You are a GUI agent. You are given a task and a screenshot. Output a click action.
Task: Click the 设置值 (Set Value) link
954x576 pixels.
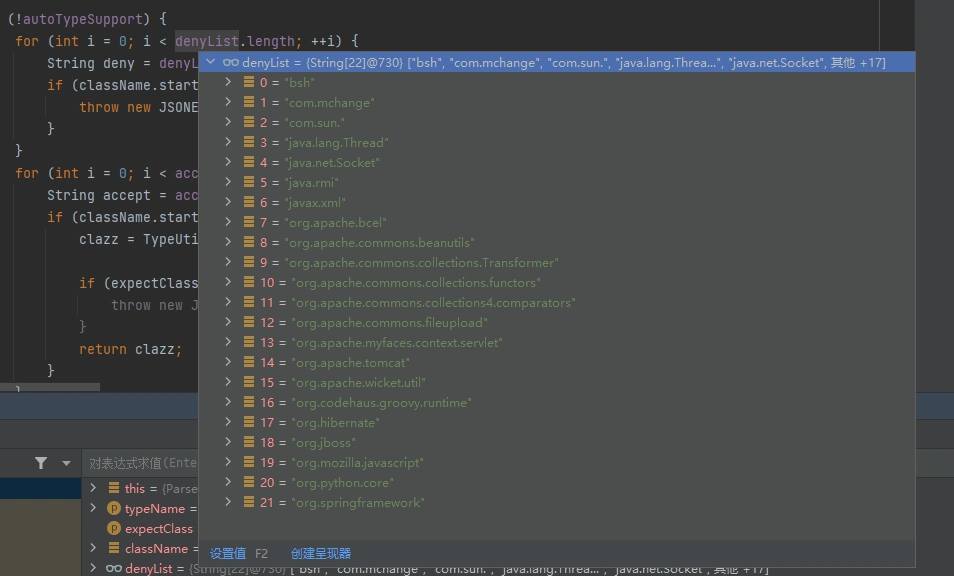tap(228, 553)
